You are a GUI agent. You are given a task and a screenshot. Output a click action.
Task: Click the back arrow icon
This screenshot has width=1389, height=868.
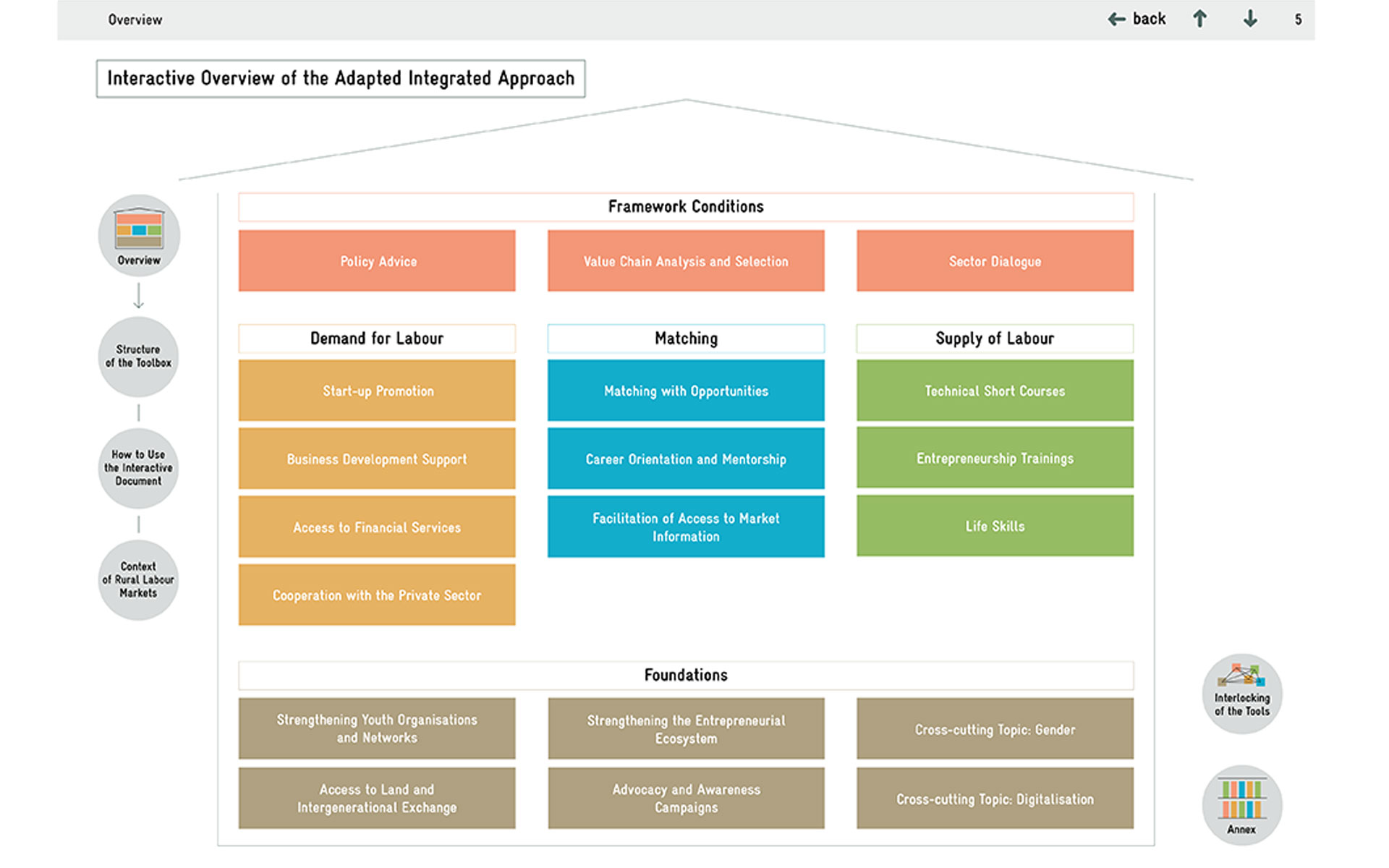tap(1116, 20)
